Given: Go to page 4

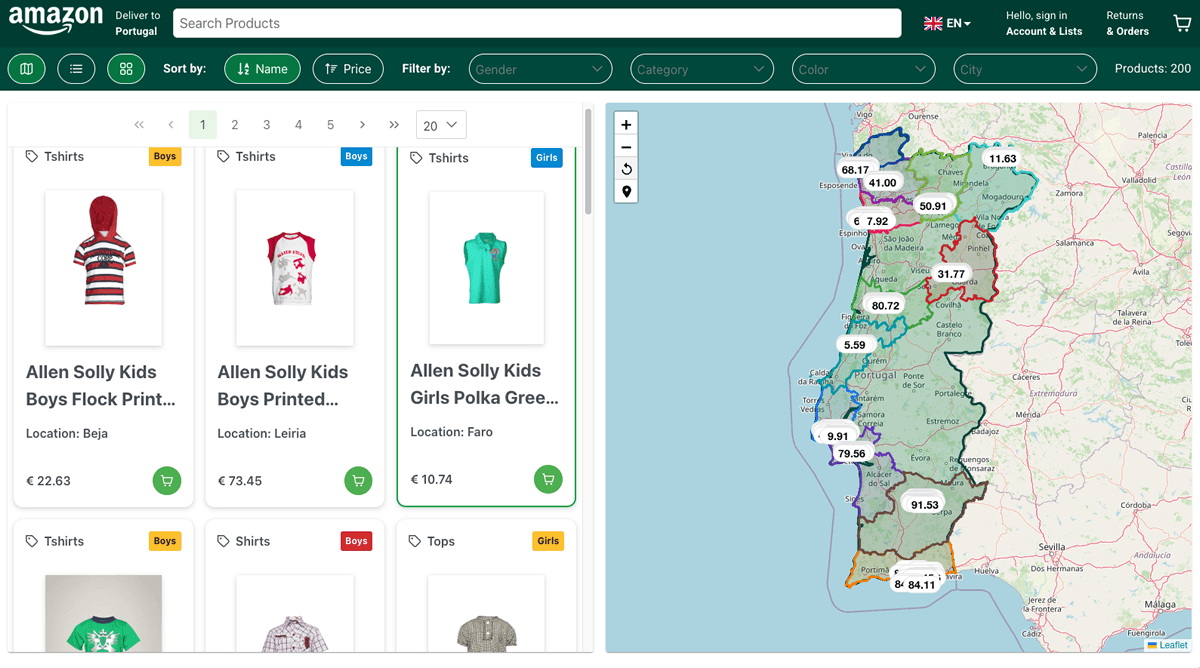Looking at the screenshot, I should pyautogui.click(x=298, y=125).
